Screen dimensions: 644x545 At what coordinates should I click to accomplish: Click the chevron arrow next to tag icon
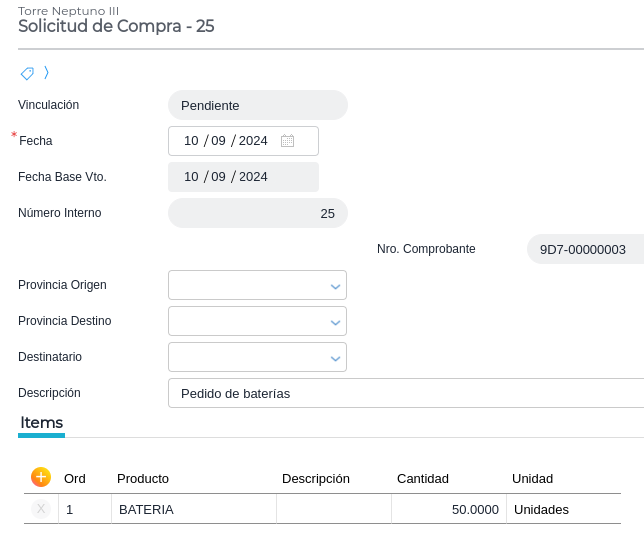(46, 73)
